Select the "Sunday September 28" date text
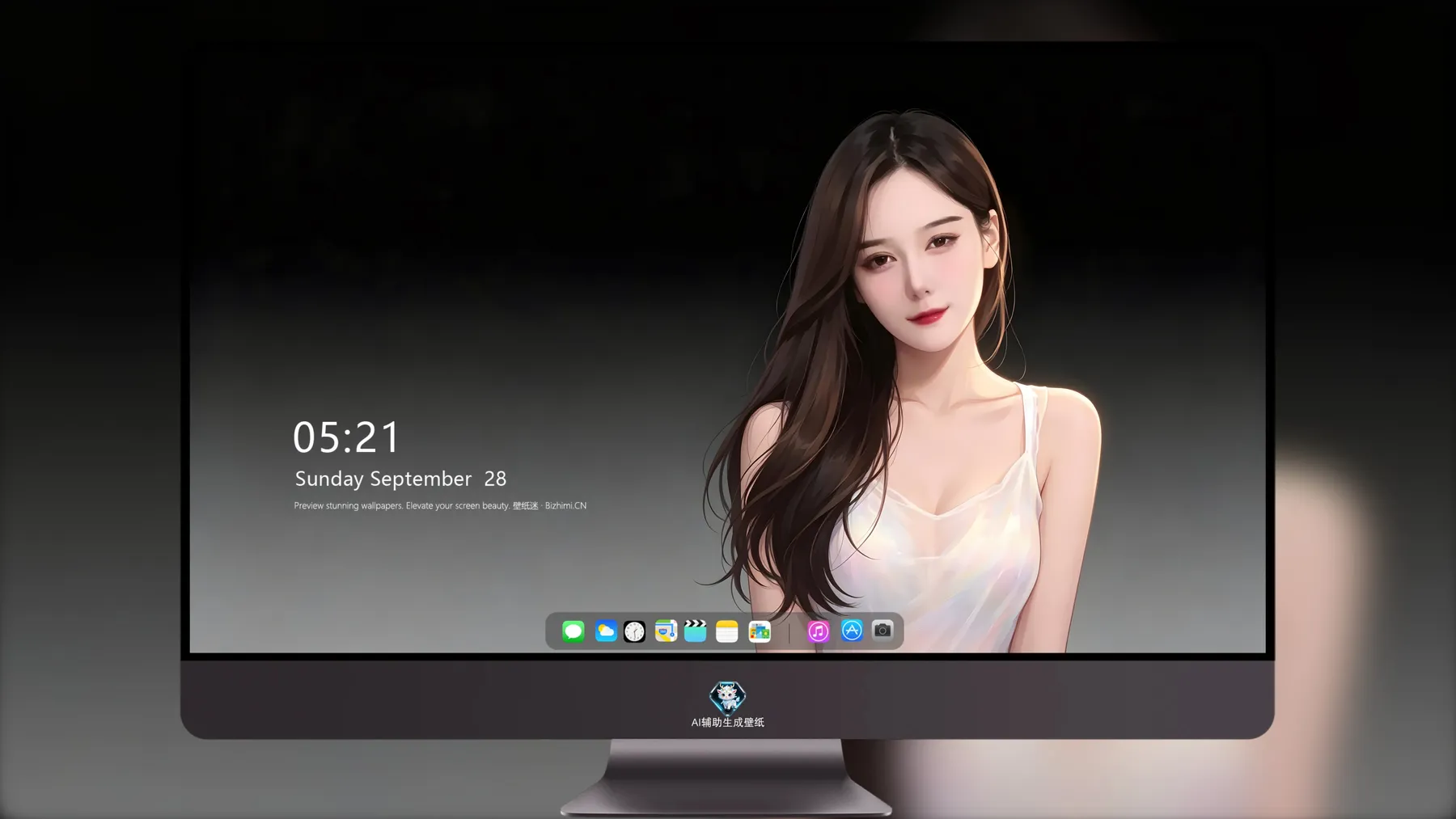 pos(400,479)
